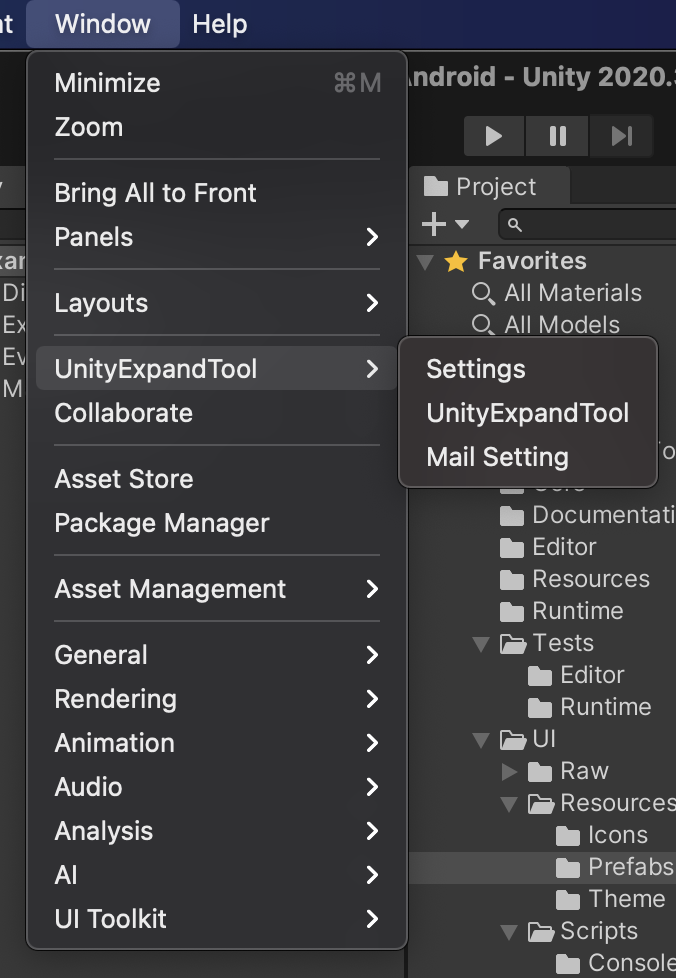Click the Theme folder icon
The width and height of the screenshot is (676, 978).
(567, 899)
